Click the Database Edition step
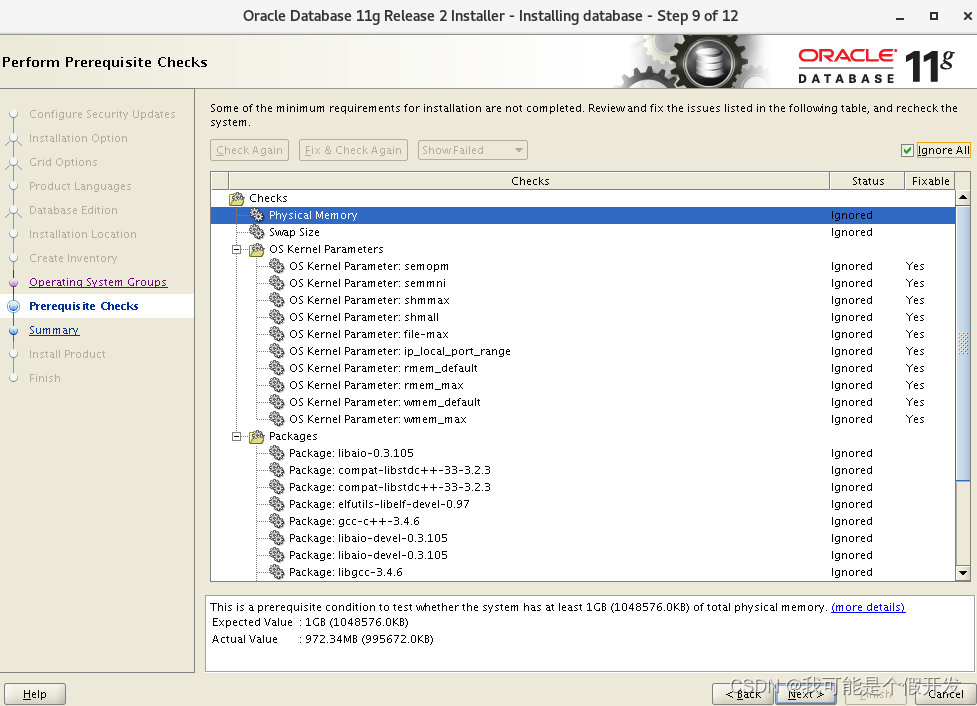 [73, 210]
